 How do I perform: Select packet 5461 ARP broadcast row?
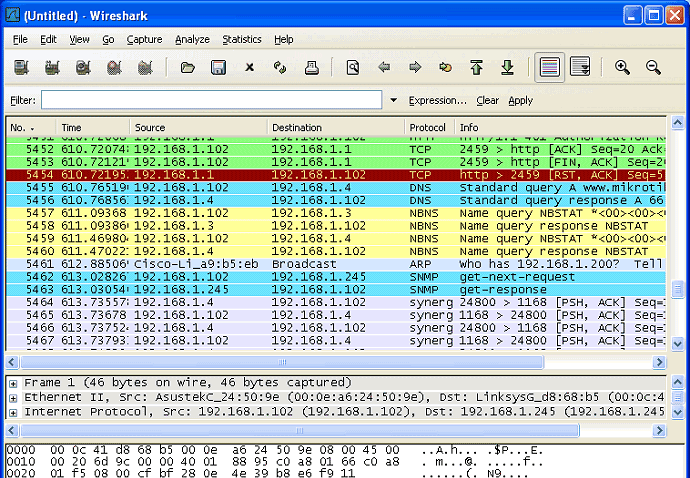[335, 264]
